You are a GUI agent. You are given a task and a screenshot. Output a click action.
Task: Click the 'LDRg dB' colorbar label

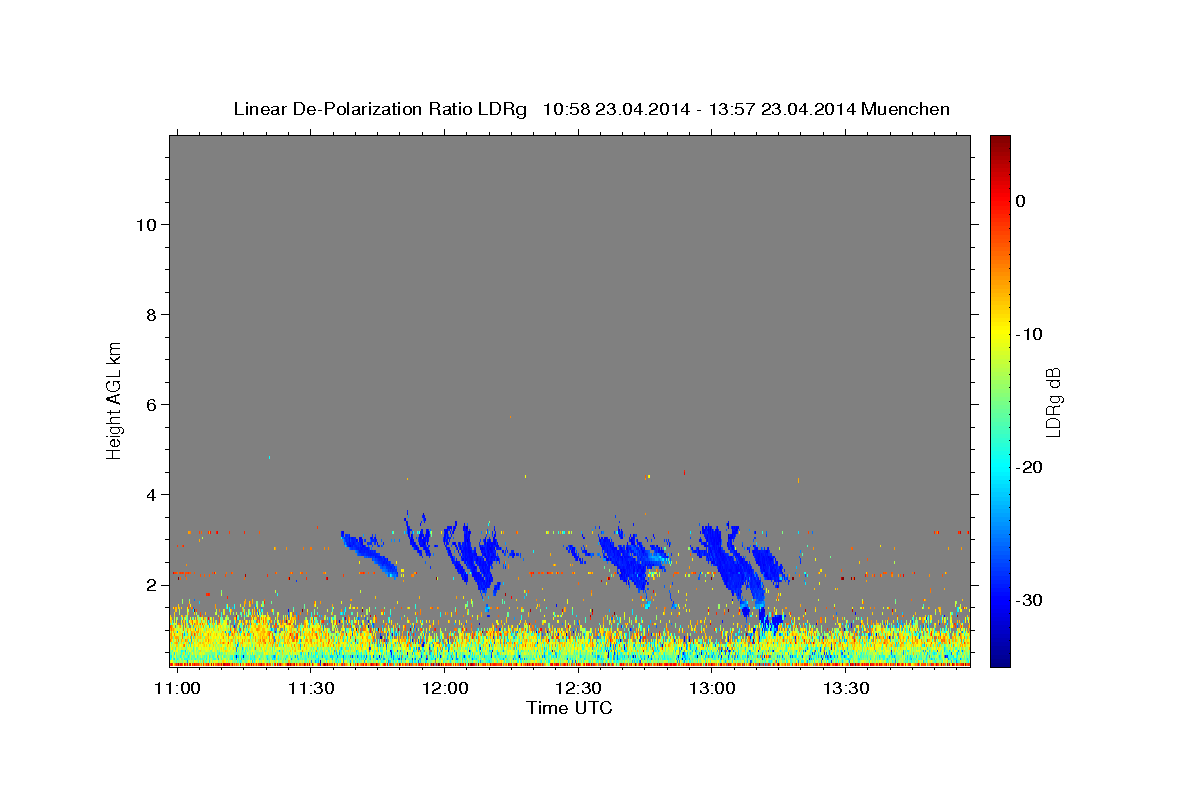1053,401
